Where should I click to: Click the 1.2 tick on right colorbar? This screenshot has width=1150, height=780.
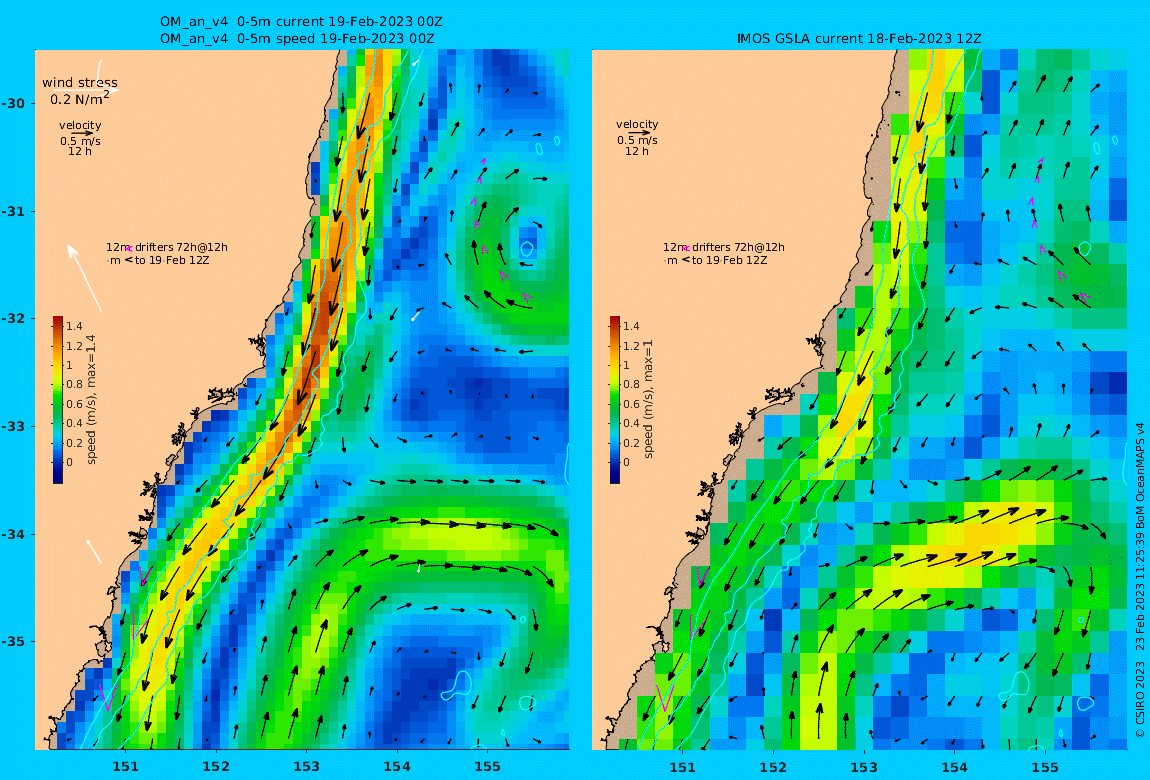[631, 345]
